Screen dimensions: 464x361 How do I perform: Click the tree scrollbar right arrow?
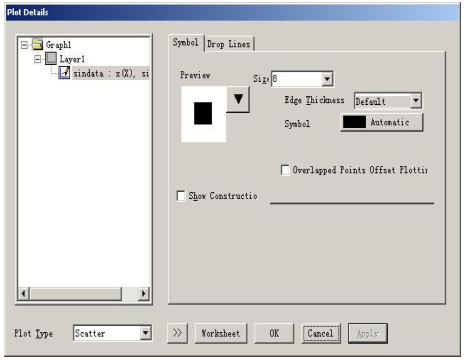click(144, 294)
